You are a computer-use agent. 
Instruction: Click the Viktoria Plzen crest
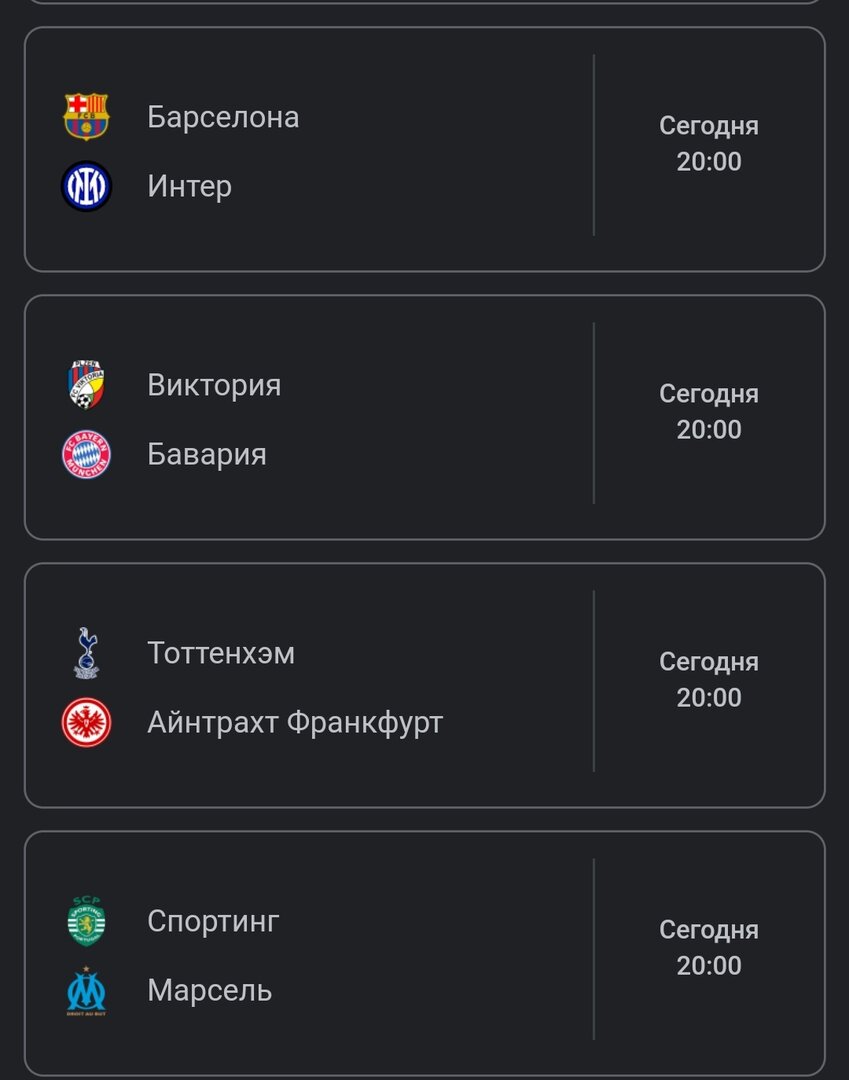86,385
